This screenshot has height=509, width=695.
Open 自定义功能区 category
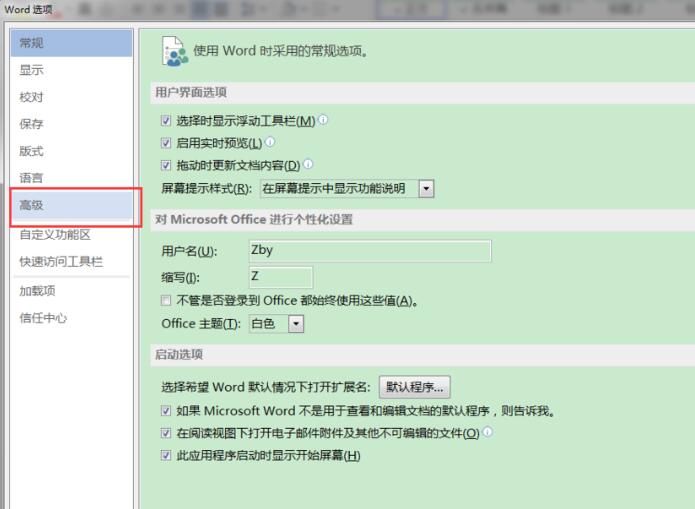click(x=71, y=235)
